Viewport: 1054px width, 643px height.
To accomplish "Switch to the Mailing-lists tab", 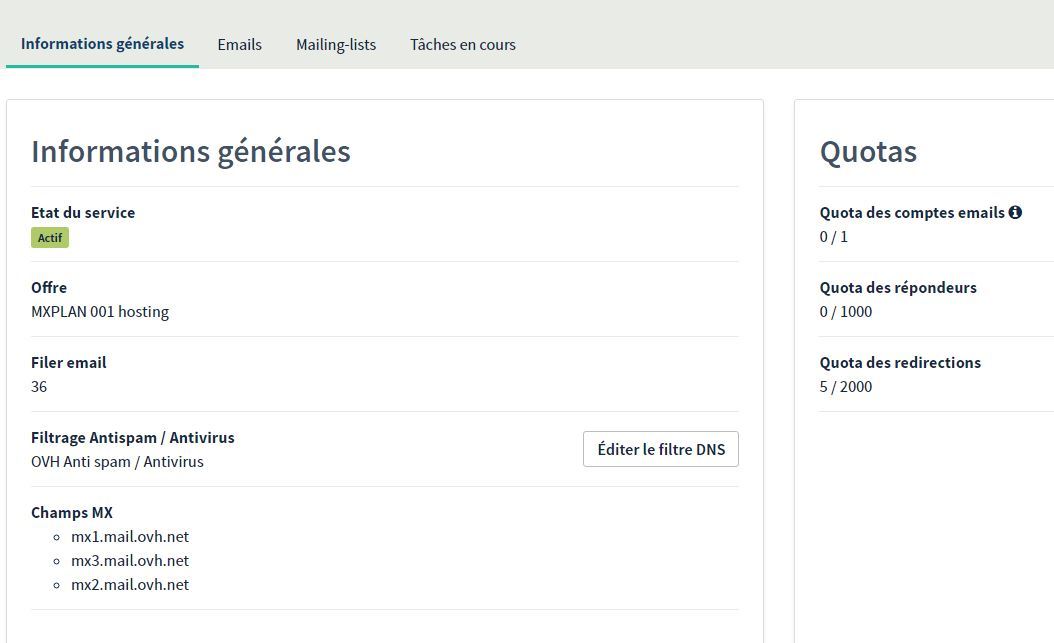I will [336, 45].
